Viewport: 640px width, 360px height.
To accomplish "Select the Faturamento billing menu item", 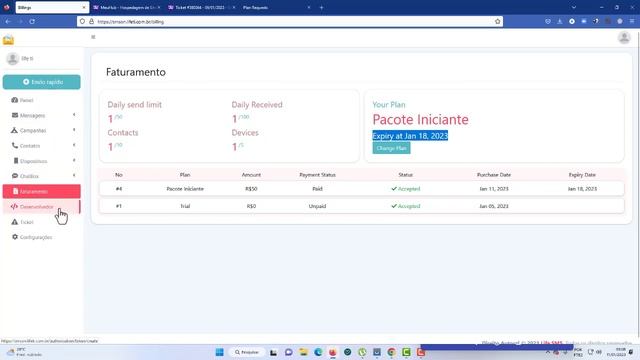I will point(41,191).
